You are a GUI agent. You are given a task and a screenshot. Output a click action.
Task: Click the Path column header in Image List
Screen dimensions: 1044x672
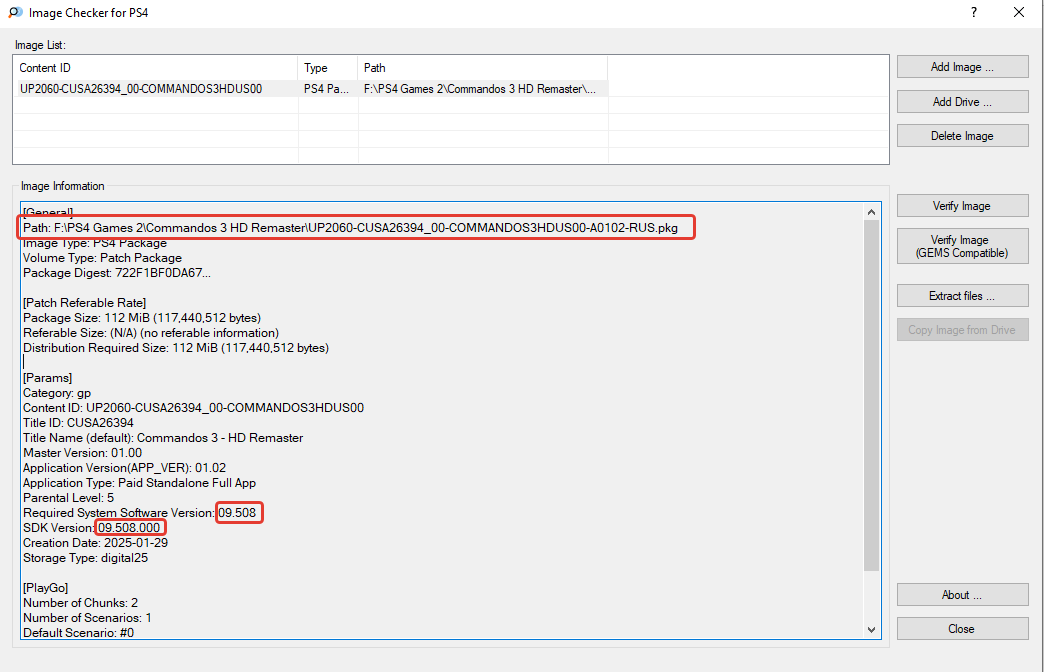tap(482, 68)
